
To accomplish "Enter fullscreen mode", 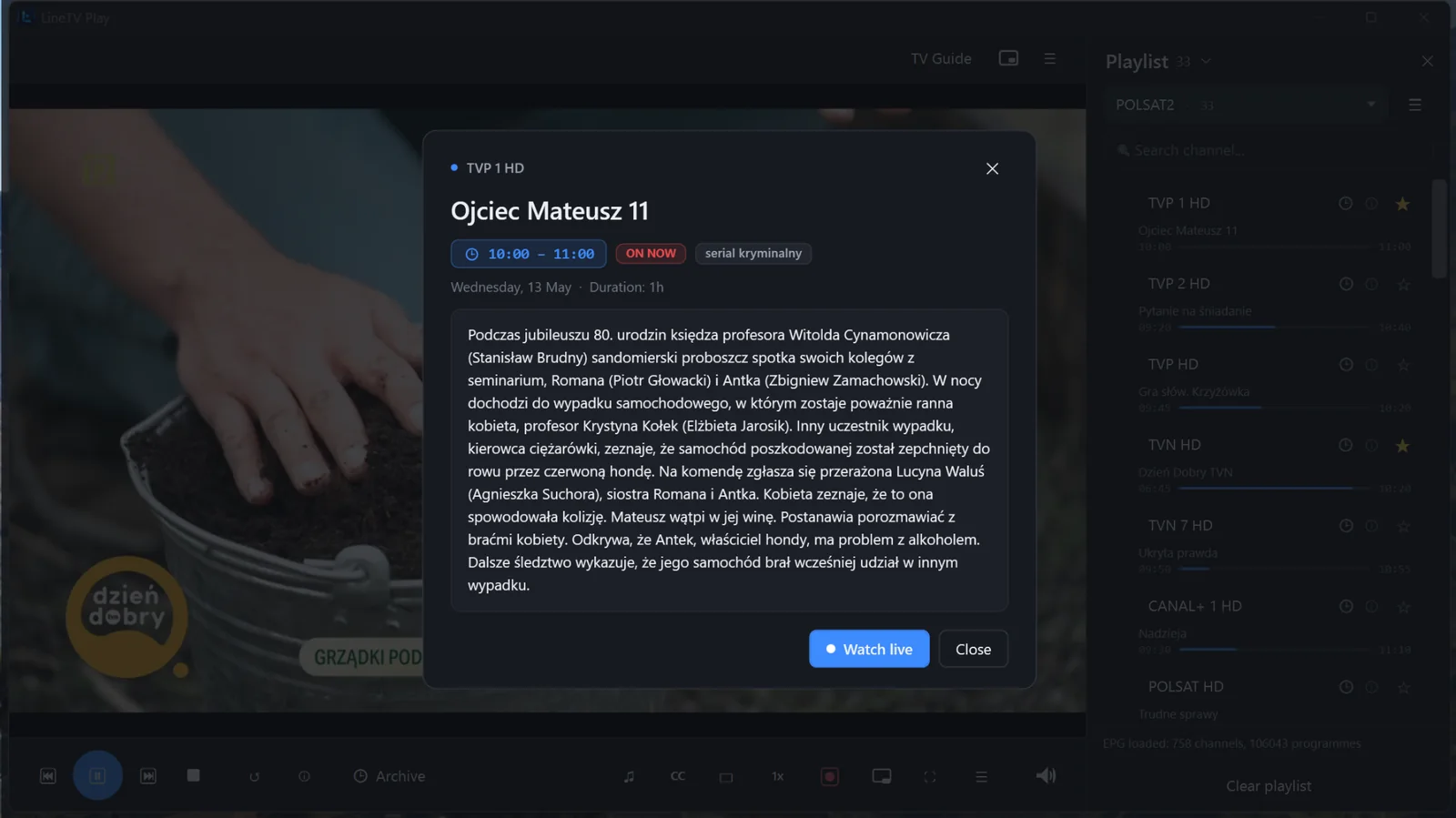I will pyautogui.click(x=930, y=776).
